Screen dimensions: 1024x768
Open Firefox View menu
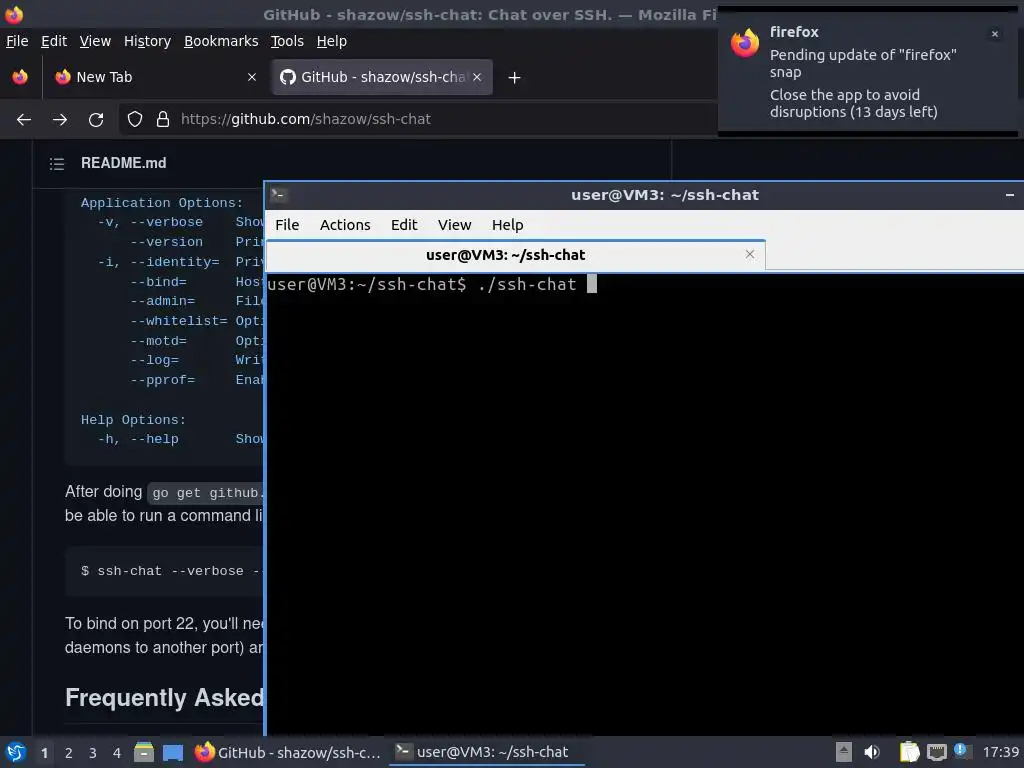[x=95, y=41]
